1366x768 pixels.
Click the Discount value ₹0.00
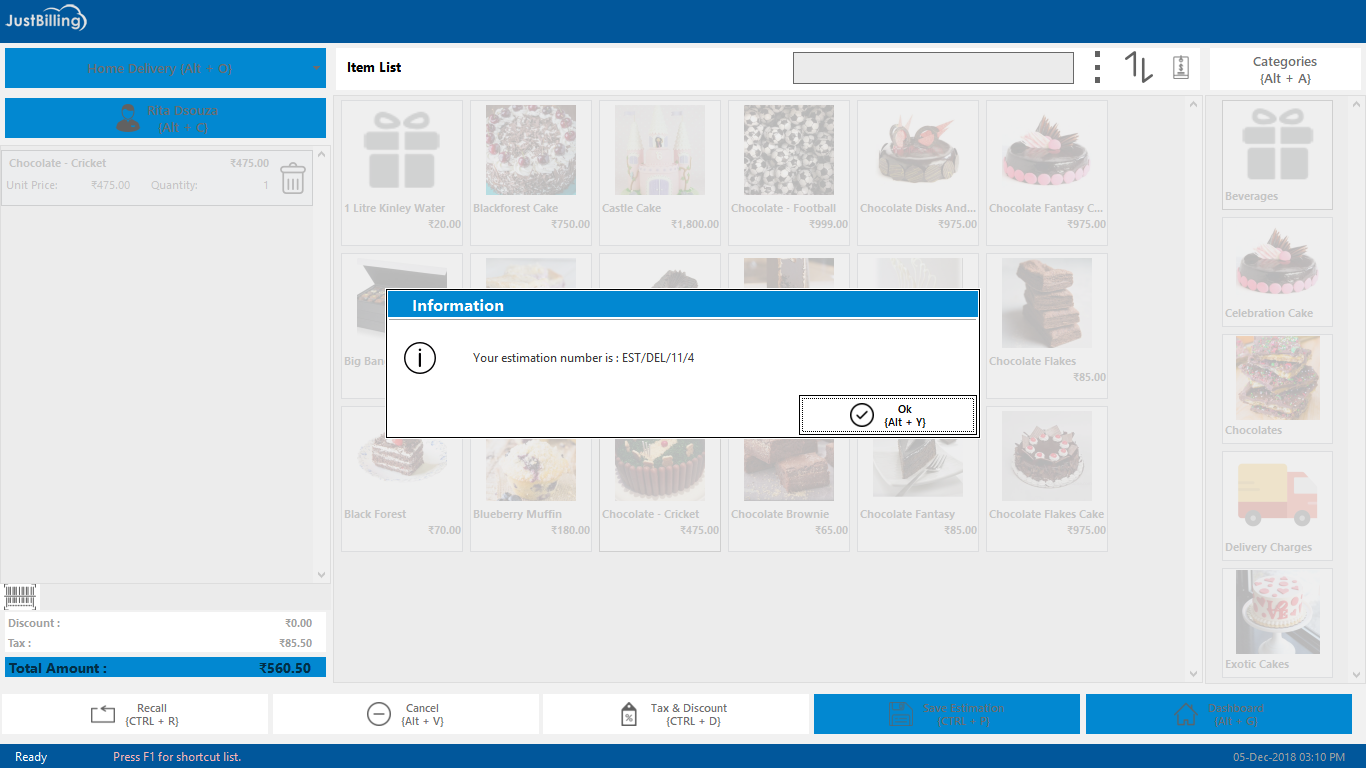(x=298, y=623)
